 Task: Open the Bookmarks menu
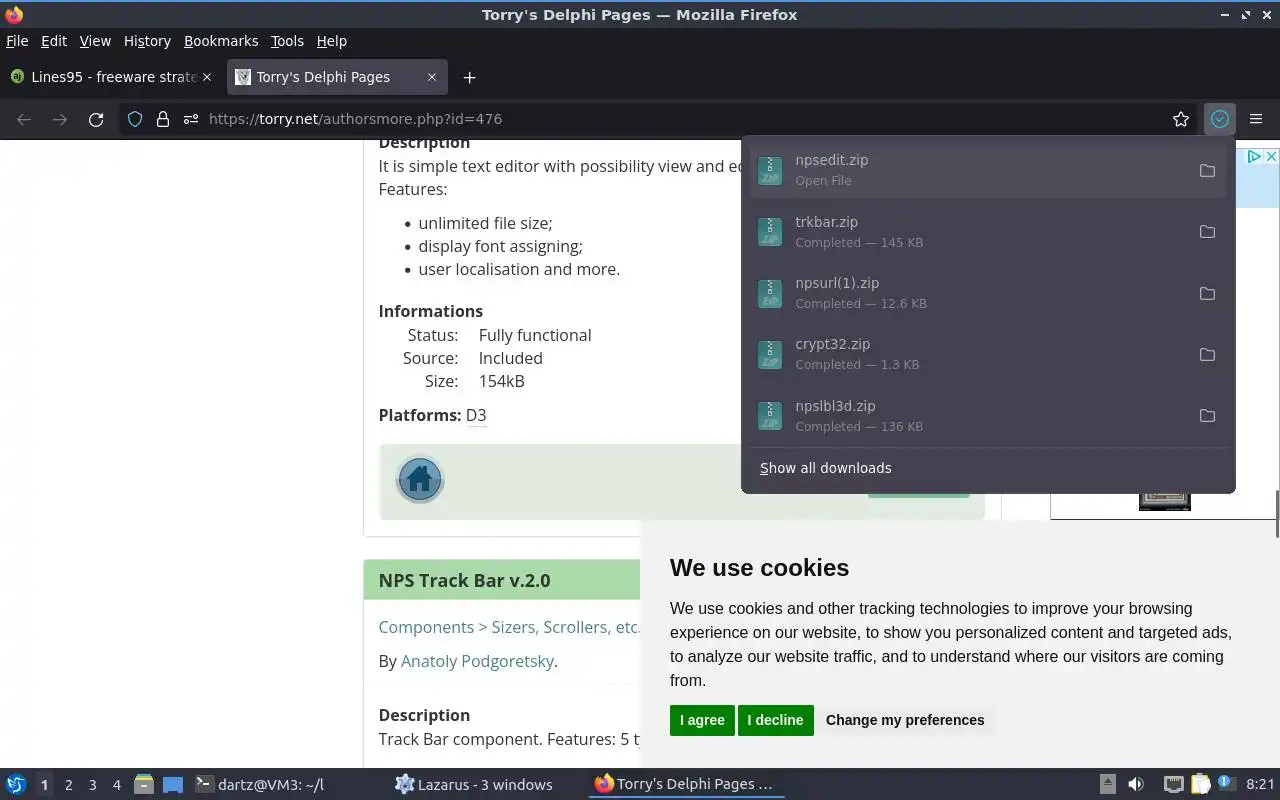tap(221, 41)
